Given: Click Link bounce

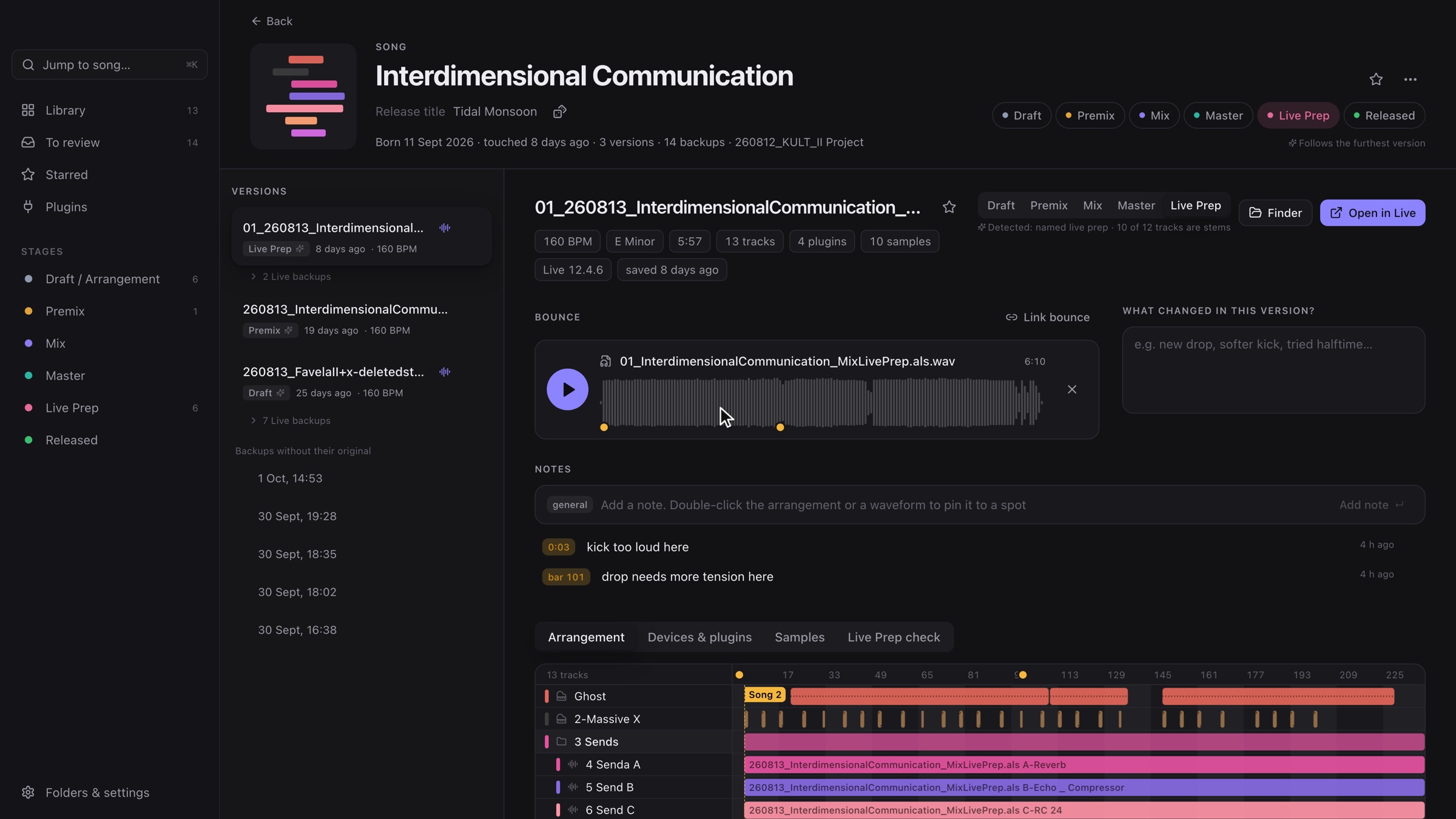Looking at the screenshot, I should (1048, 317).
